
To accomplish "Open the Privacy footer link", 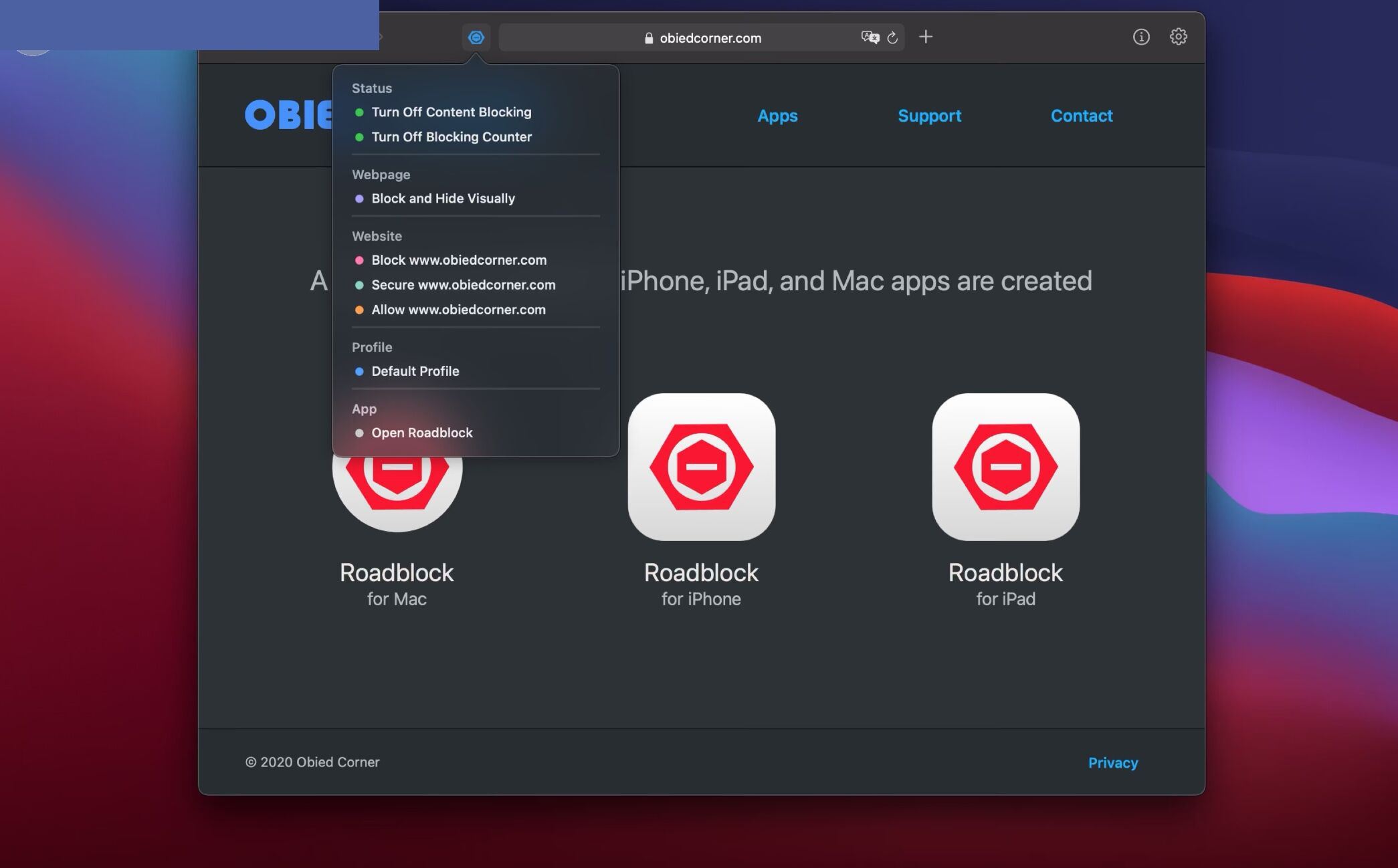I will [x=1113, y=763].
